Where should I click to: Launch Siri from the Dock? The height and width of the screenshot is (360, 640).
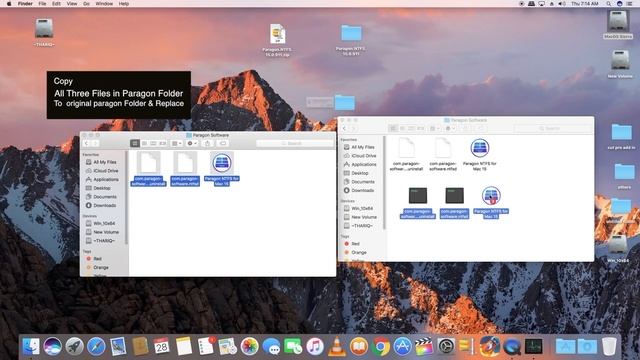[x=53, y=347]
